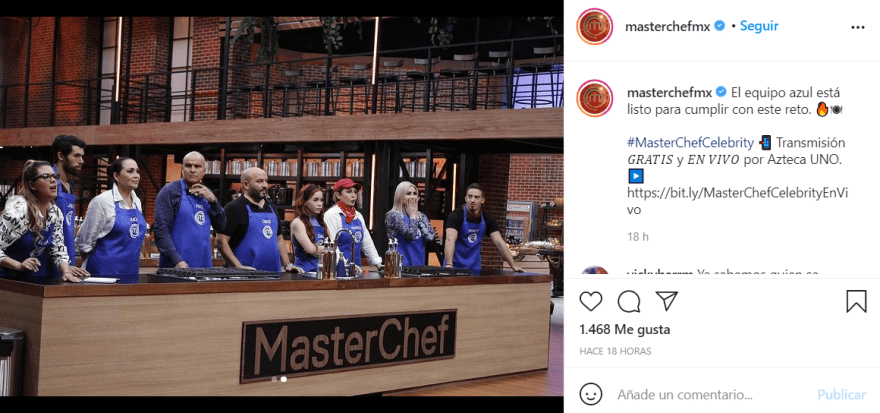
Task: Select second carousel dot indicator
Action: coord(284,379)
